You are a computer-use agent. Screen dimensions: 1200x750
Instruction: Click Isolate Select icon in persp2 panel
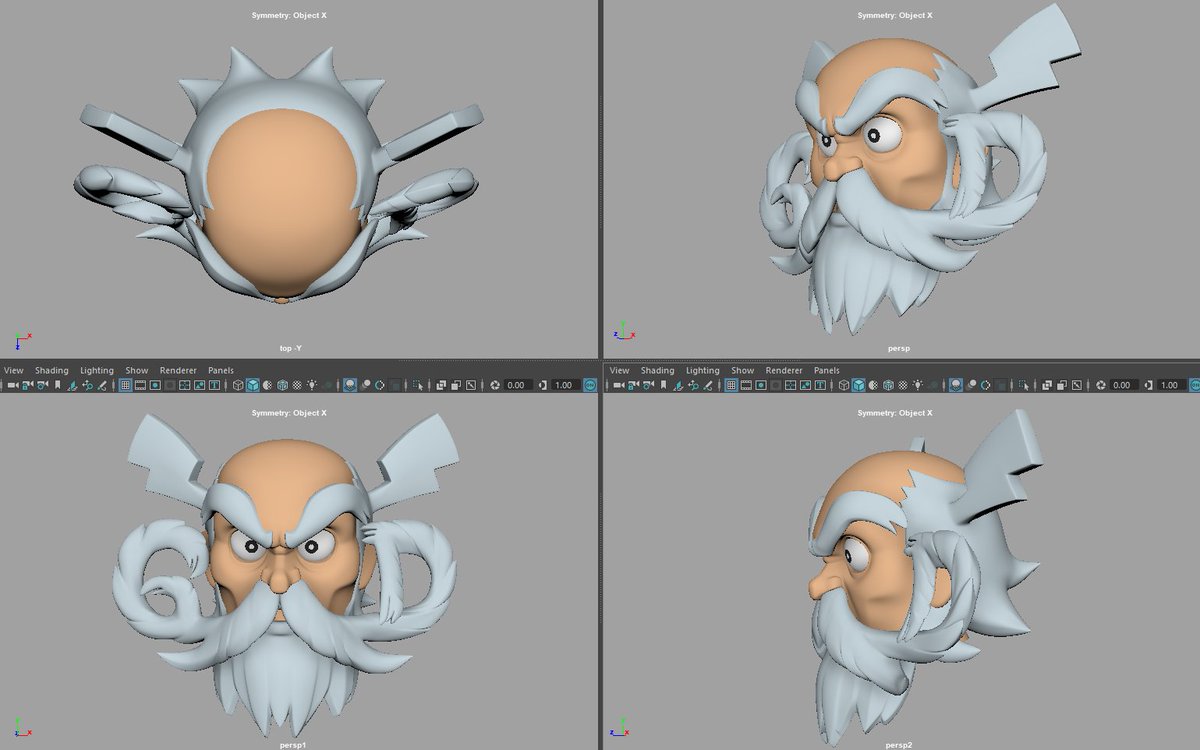1023,385
